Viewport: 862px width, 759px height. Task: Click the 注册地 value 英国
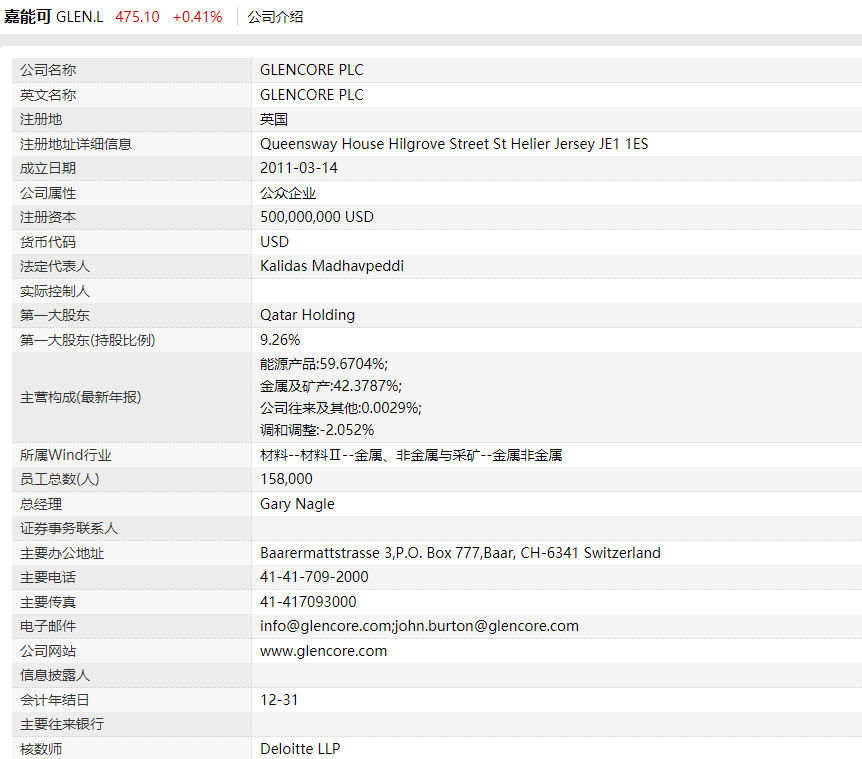[274, 119]
